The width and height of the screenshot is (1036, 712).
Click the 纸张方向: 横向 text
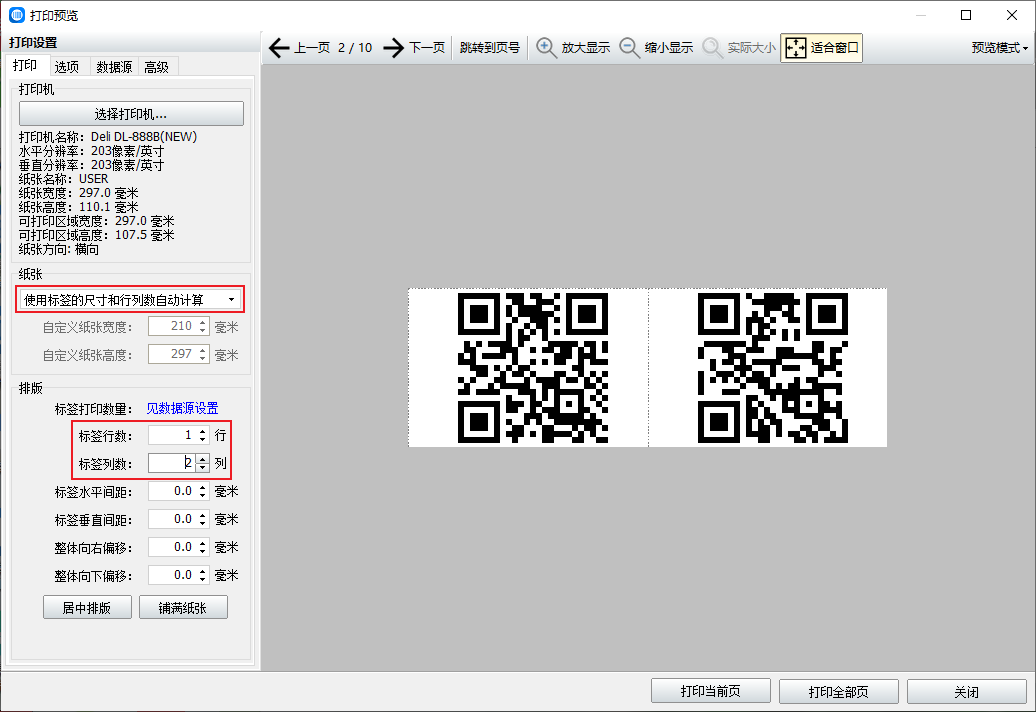click(59, 249)
